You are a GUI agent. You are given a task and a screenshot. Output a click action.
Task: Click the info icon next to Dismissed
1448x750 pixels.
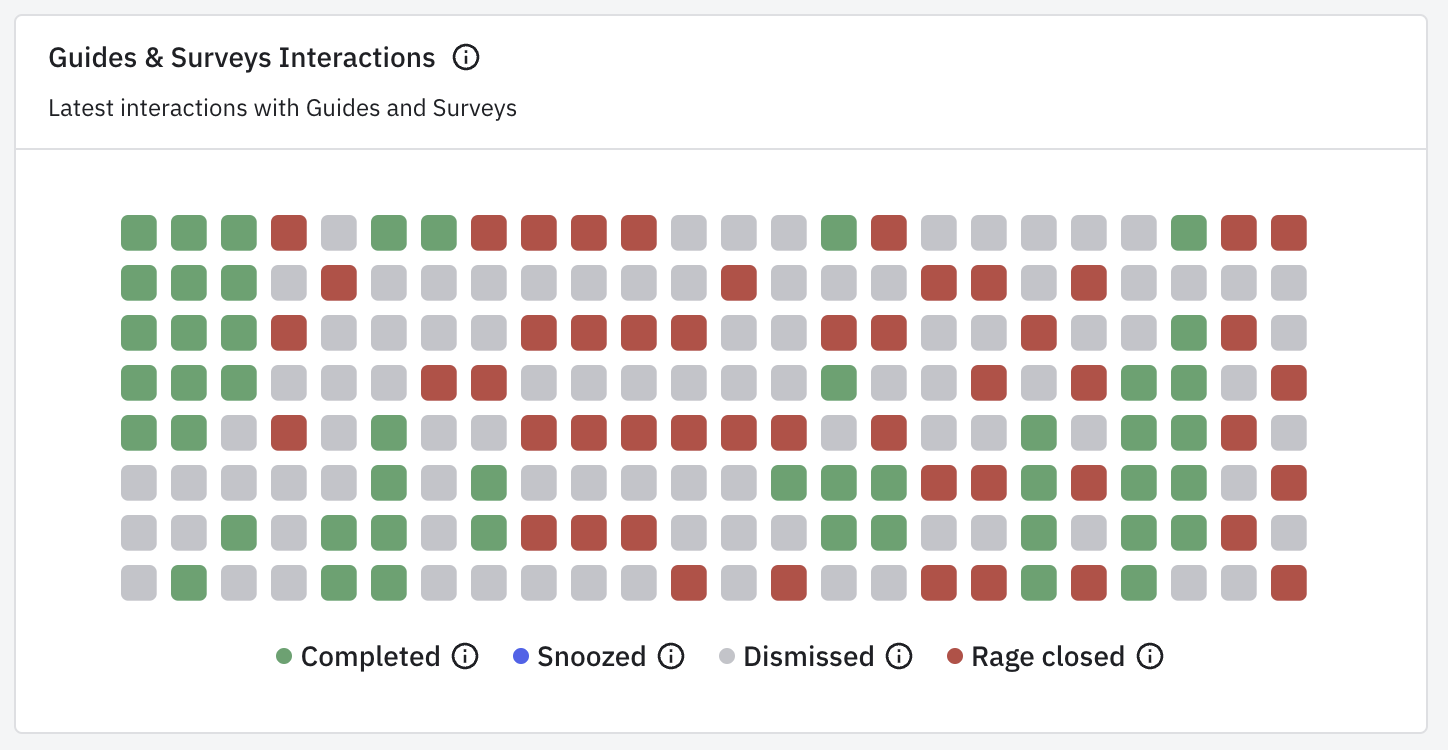click(899, 657)
